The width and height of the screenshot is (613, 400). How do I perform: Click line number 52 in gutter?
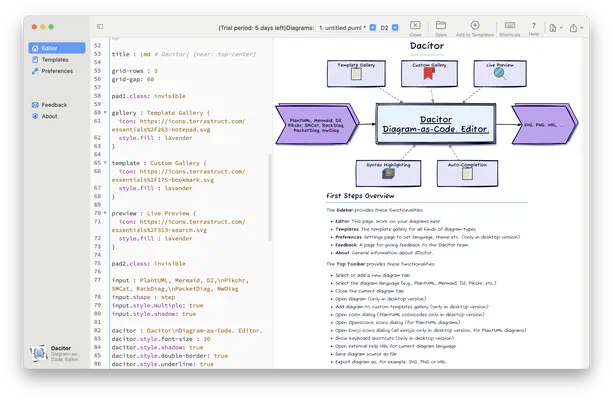pyautogui.click(x=97, y=45)
